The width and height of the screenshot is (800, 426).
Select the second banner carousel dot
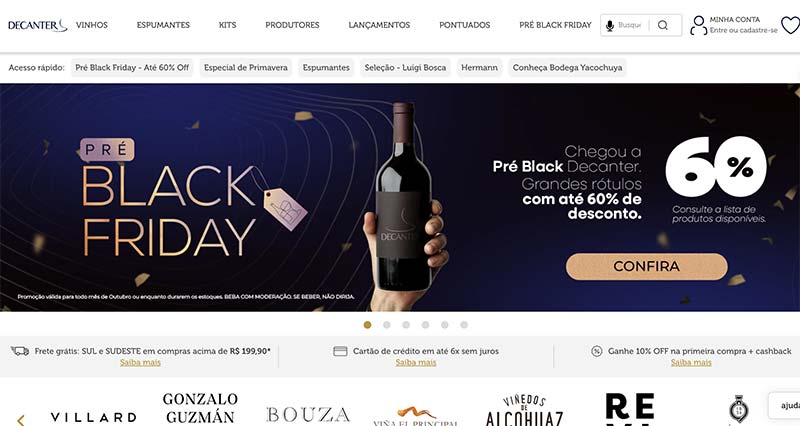tap(387, 325)
